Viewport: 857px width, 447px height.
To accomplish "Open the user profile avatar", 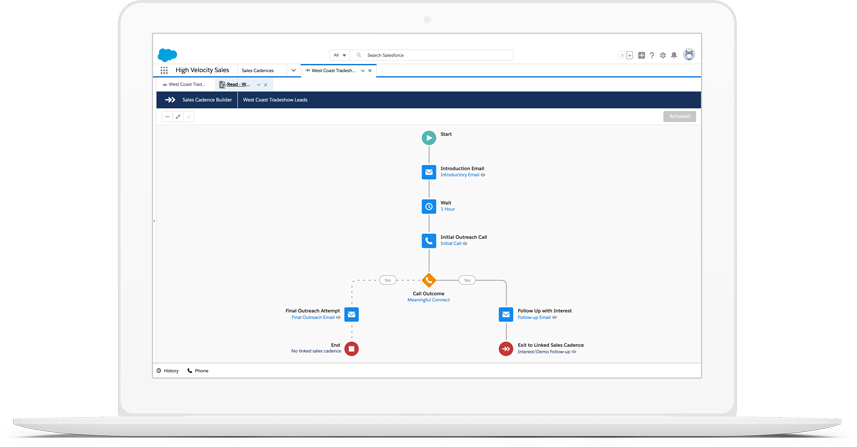I will point(689,55).
